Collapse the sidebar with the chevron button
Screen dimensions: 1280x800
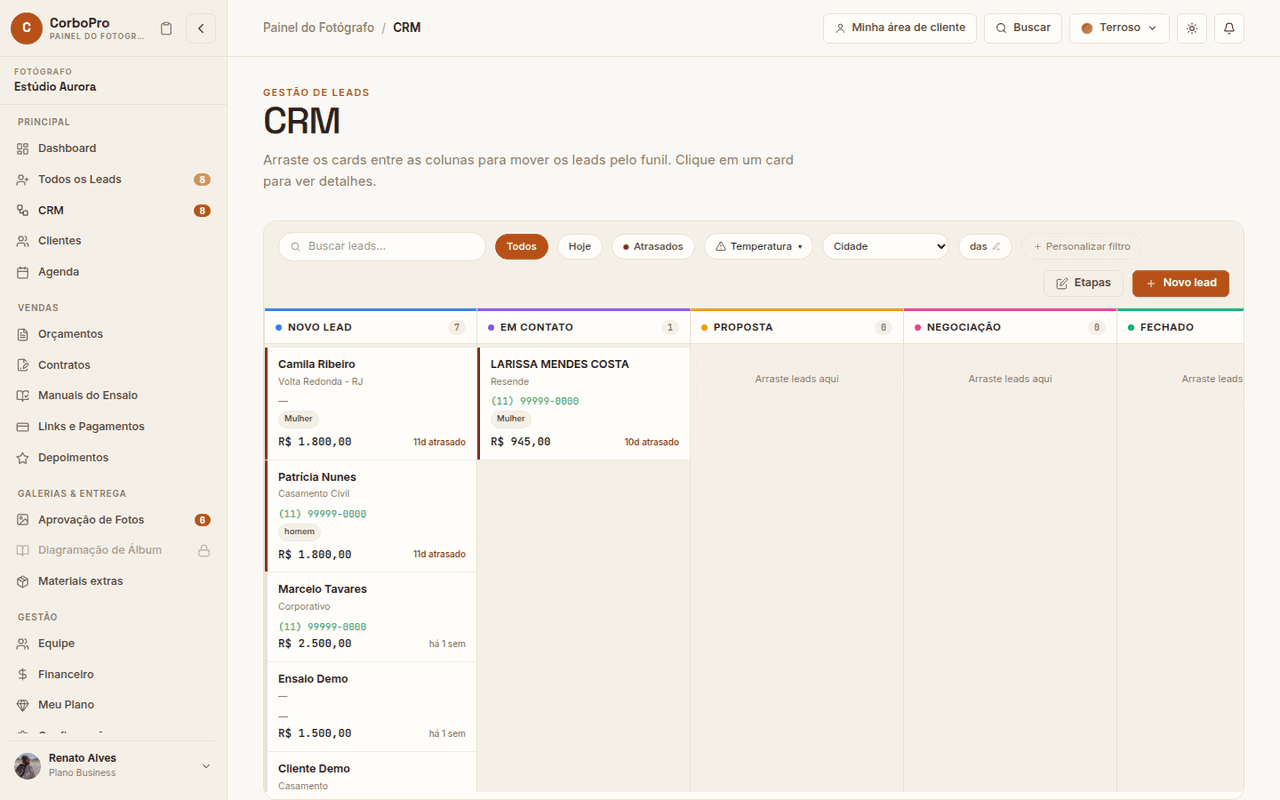201,28
